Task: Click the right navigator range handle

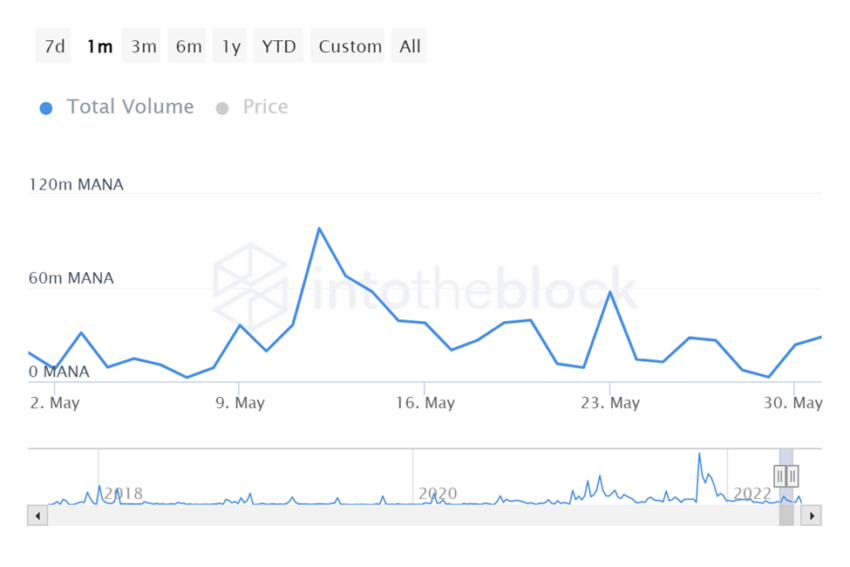Action: (793, 476)
